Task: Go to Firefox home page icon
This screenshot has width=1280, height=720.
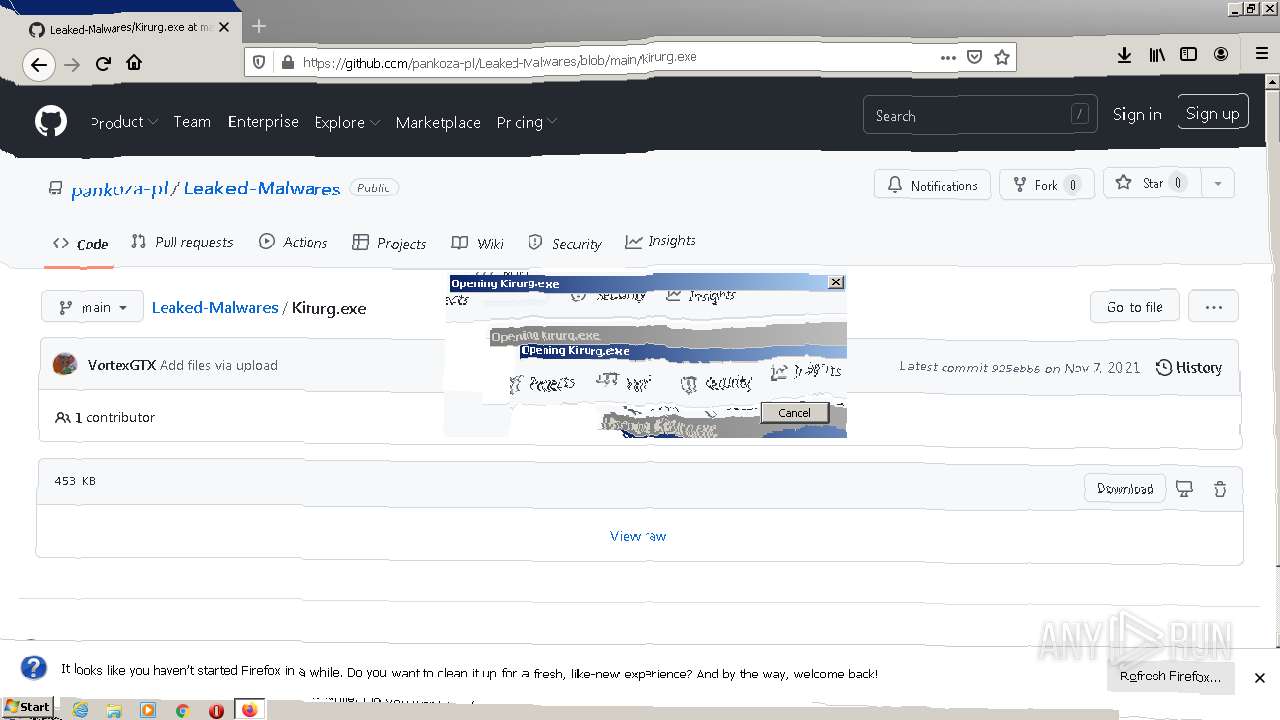Action: click(x=134, y=63)
